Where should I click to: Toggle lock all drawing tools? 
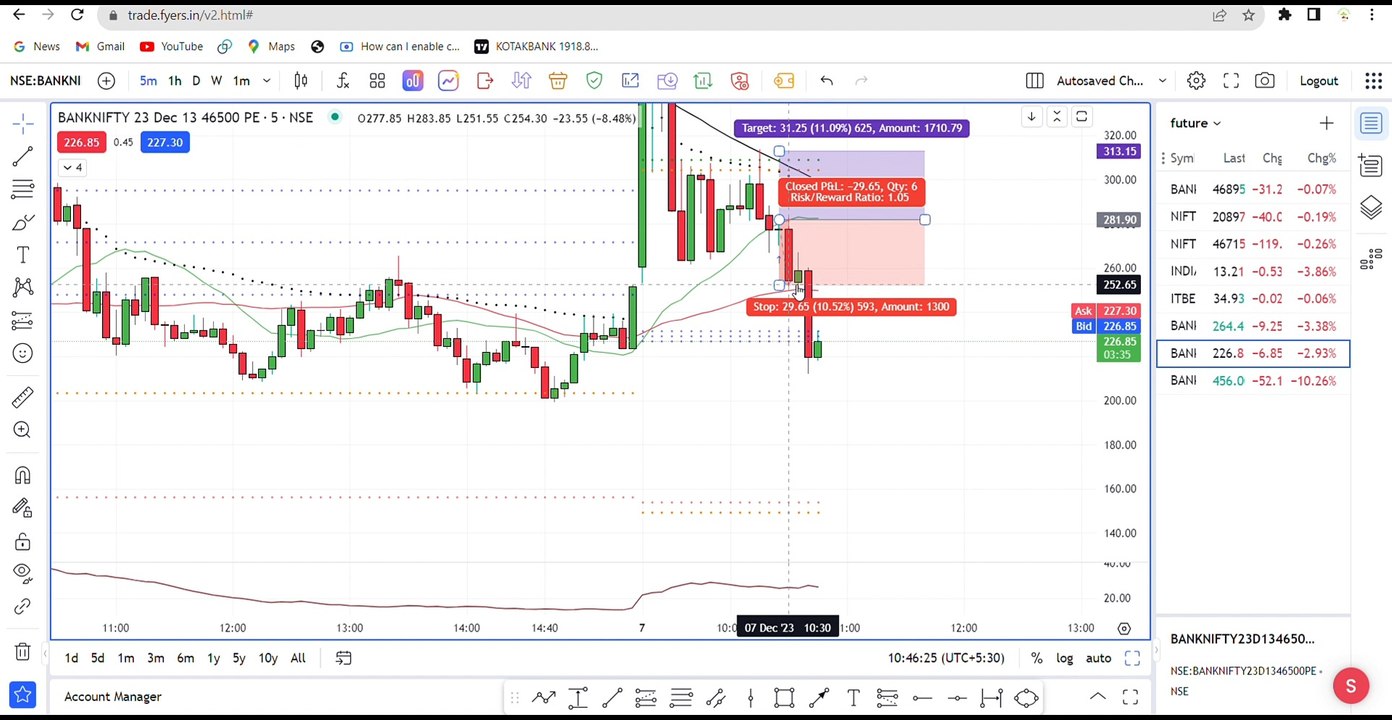point(22,542)
